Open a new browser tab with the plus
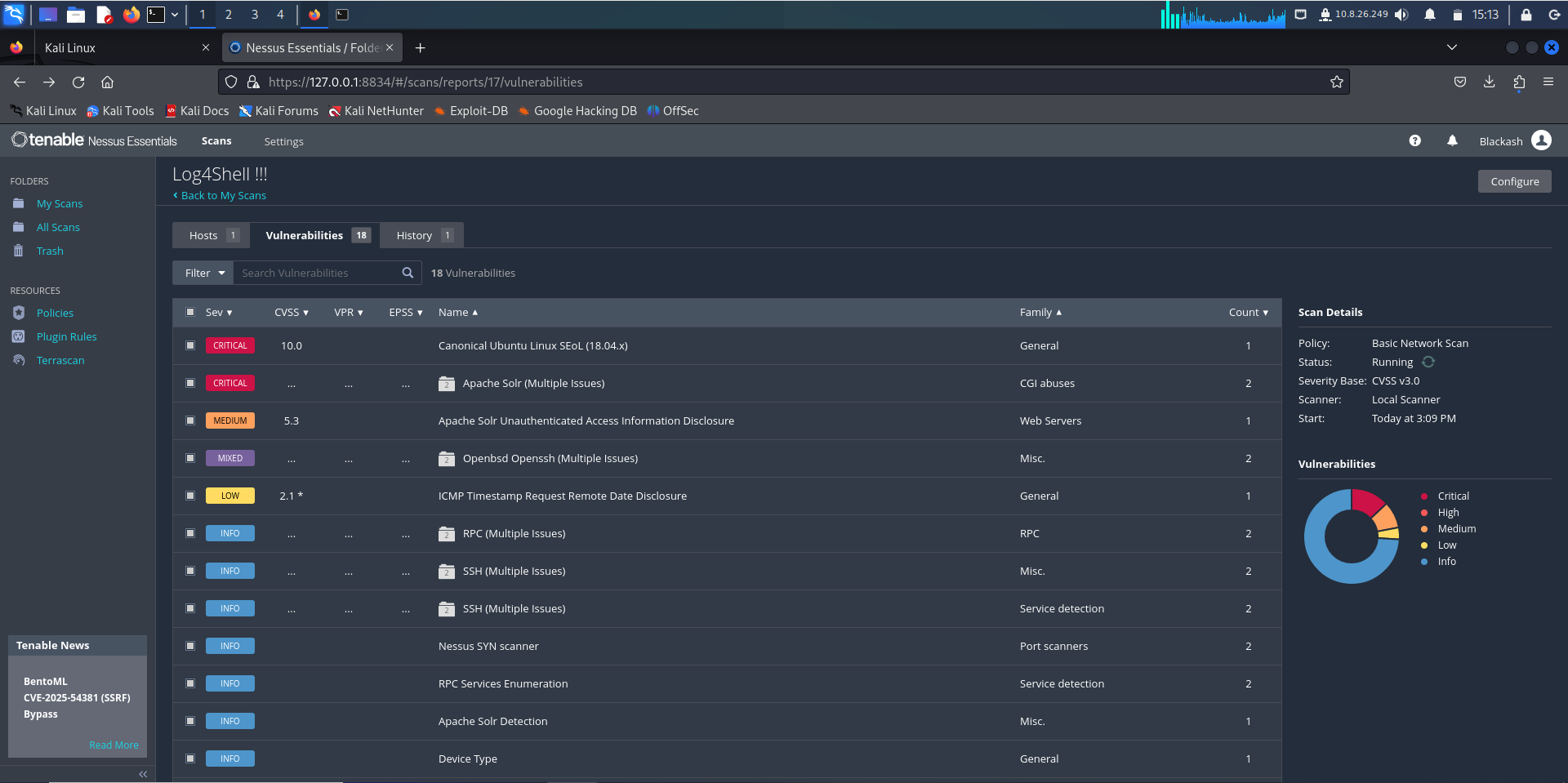This screenshot has height=783, width=1568. point(420,48)
